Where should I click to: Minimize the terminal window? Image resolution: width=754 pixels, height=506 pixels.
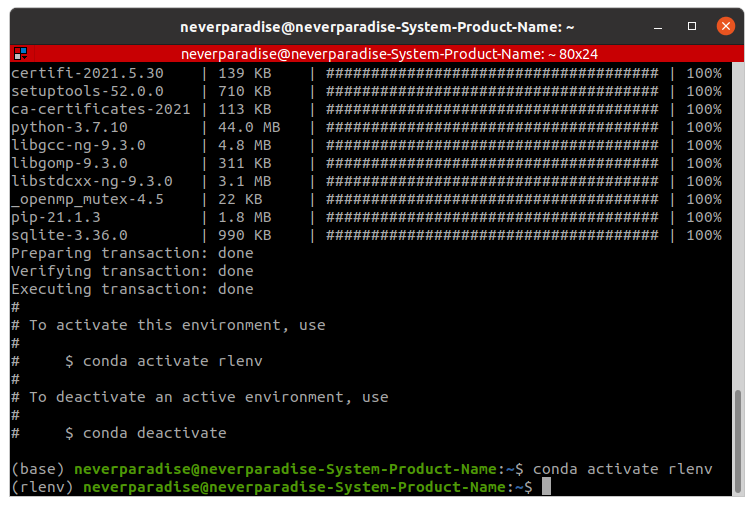pyautogui.click(x=658, y=27)
